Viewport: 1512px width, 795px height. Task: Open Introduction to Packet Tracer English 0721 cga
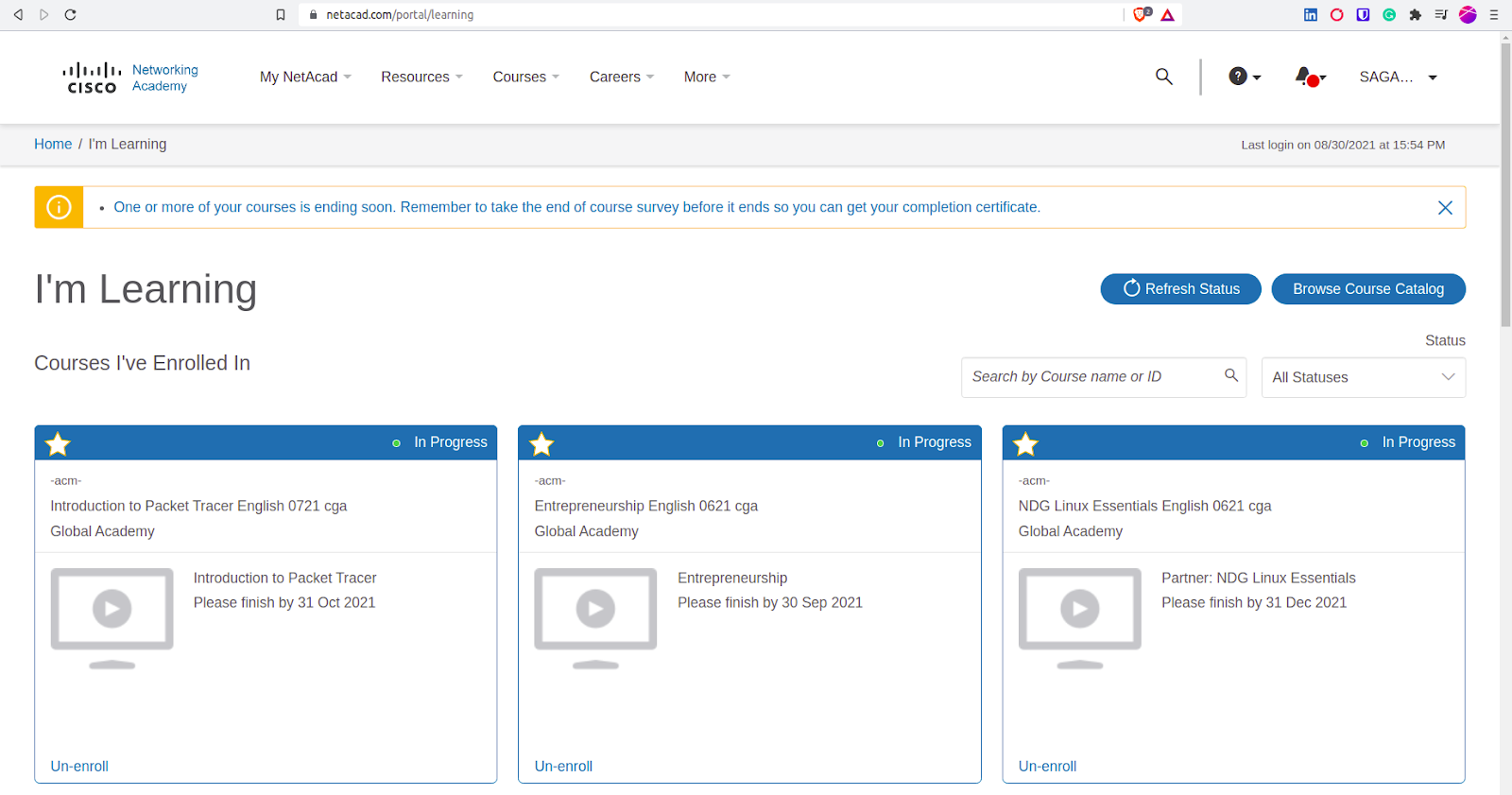198,506
